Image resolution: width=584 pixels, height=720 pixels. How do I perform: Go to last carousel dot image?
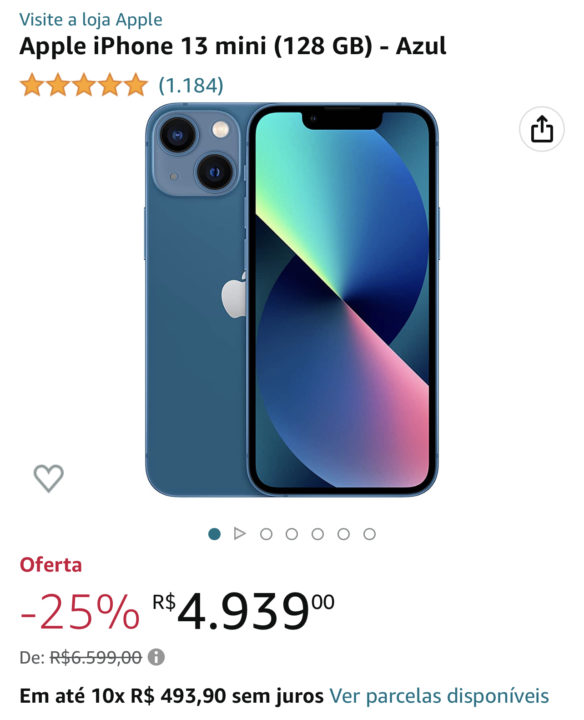pyautogui.click(x=370, y=534)
